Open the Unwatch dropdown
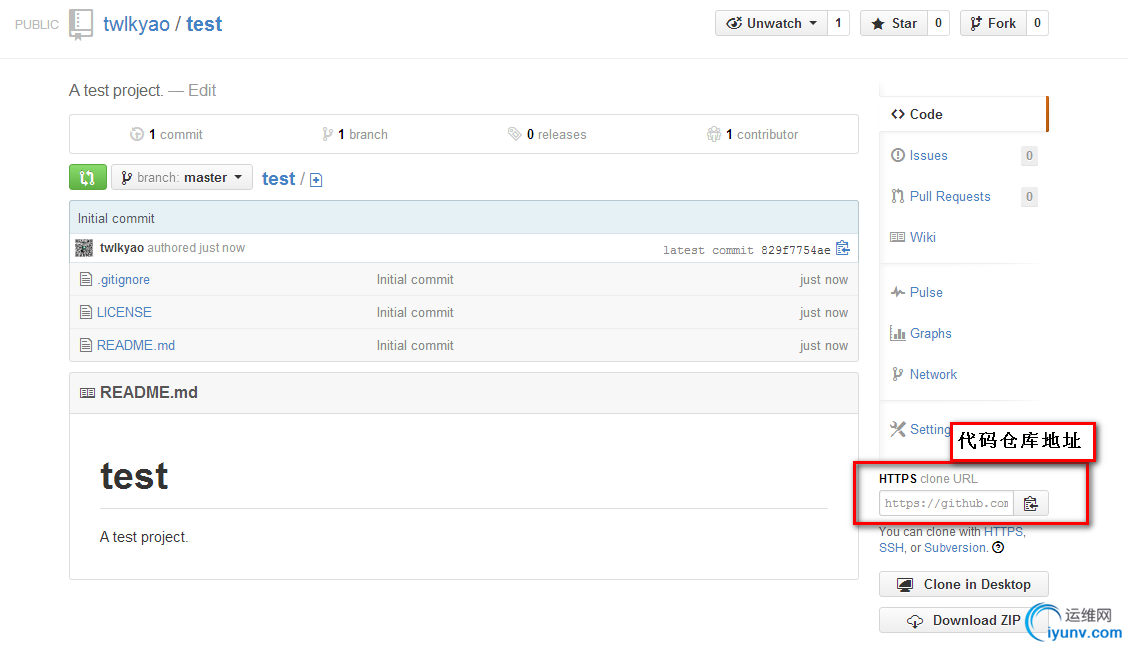 [x=771, y=23]
